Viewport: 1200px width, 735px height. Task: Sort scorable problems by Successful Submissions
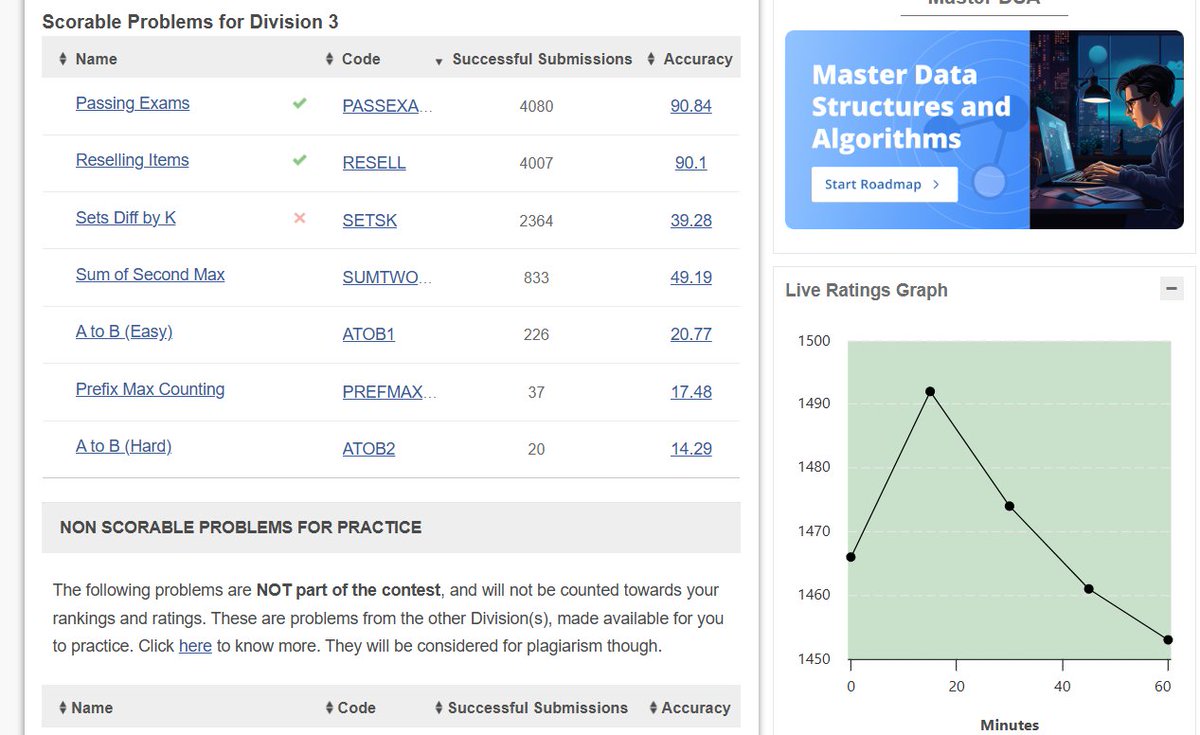point(534,59)
